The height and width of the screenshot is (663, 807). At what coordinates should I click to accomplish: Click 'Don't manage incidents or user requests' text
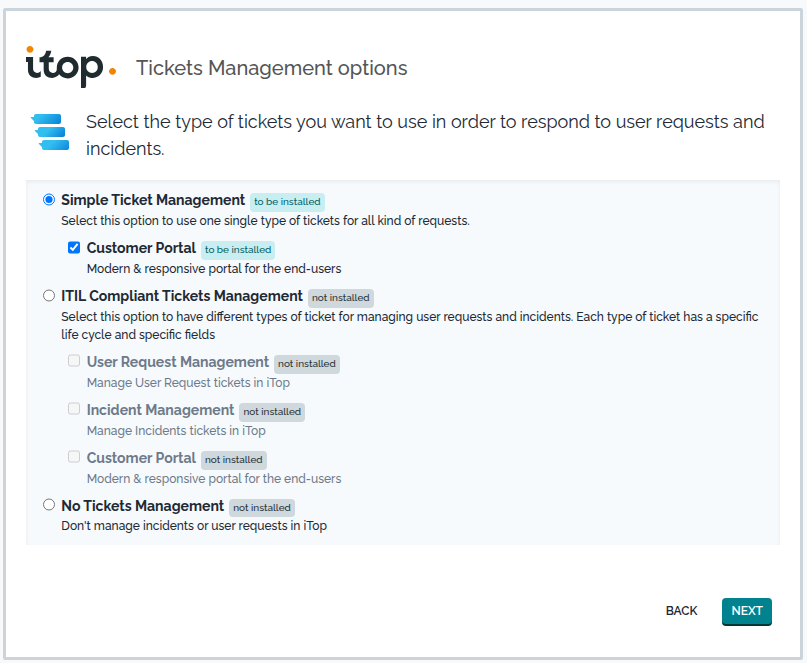[194, 526]
